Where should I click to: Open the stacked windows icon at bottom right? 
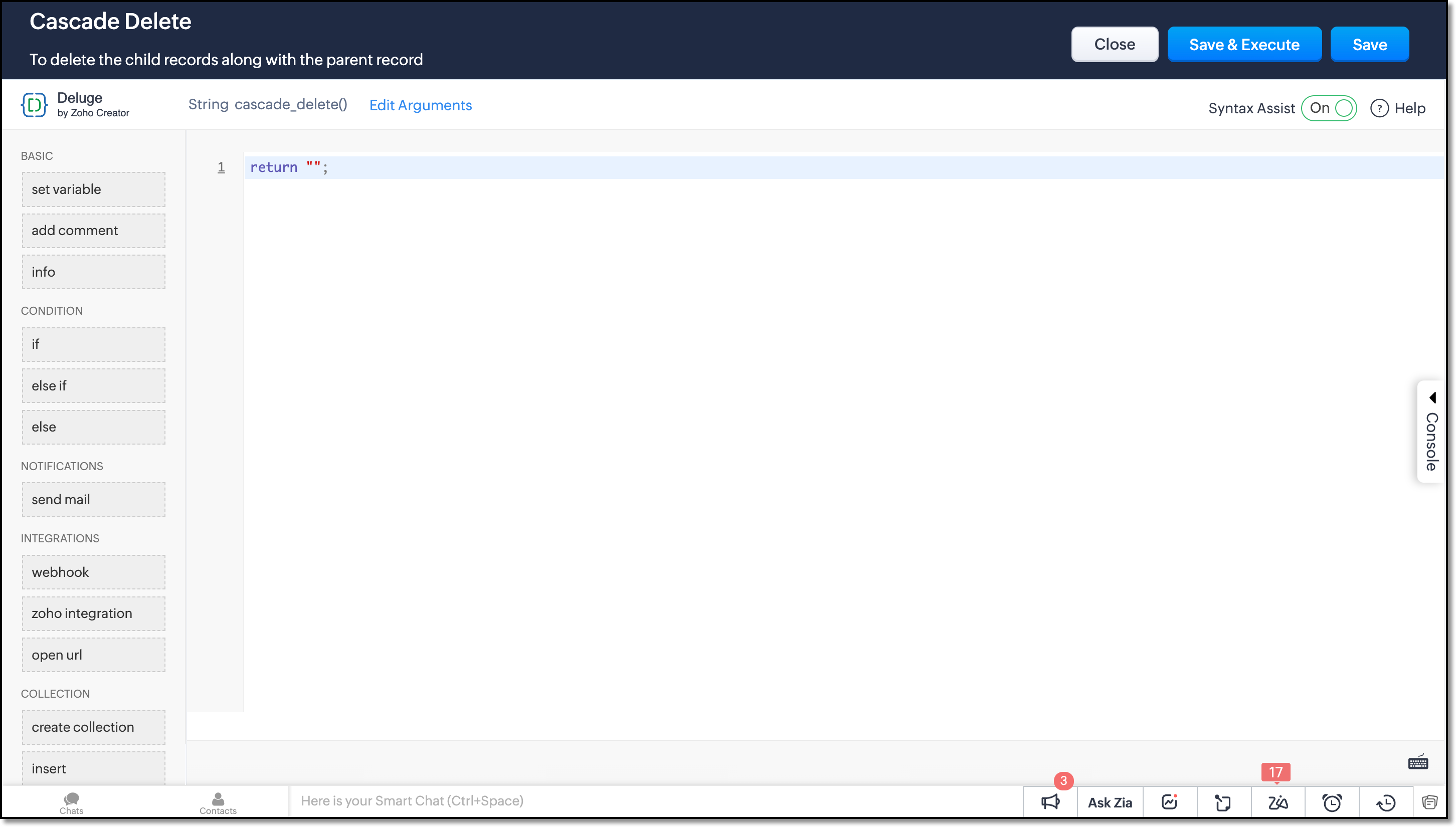(x=1429, y=802)
